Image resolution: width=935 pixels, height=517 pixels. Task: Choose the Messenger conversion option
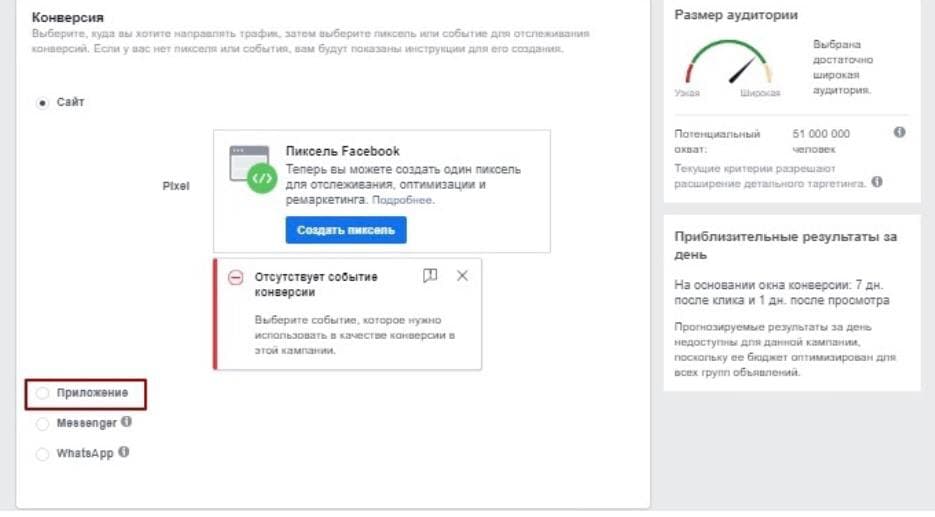pos(42,424)
